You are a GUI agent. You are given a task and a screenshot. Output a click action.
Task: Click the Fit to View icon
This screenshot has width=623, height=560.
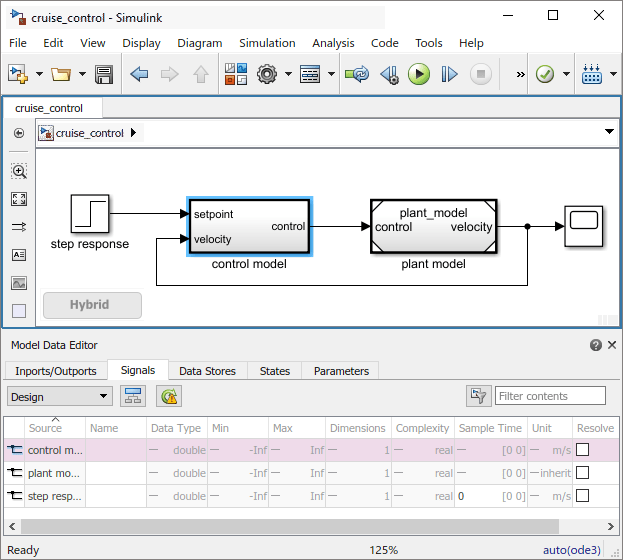coord(19,199)
